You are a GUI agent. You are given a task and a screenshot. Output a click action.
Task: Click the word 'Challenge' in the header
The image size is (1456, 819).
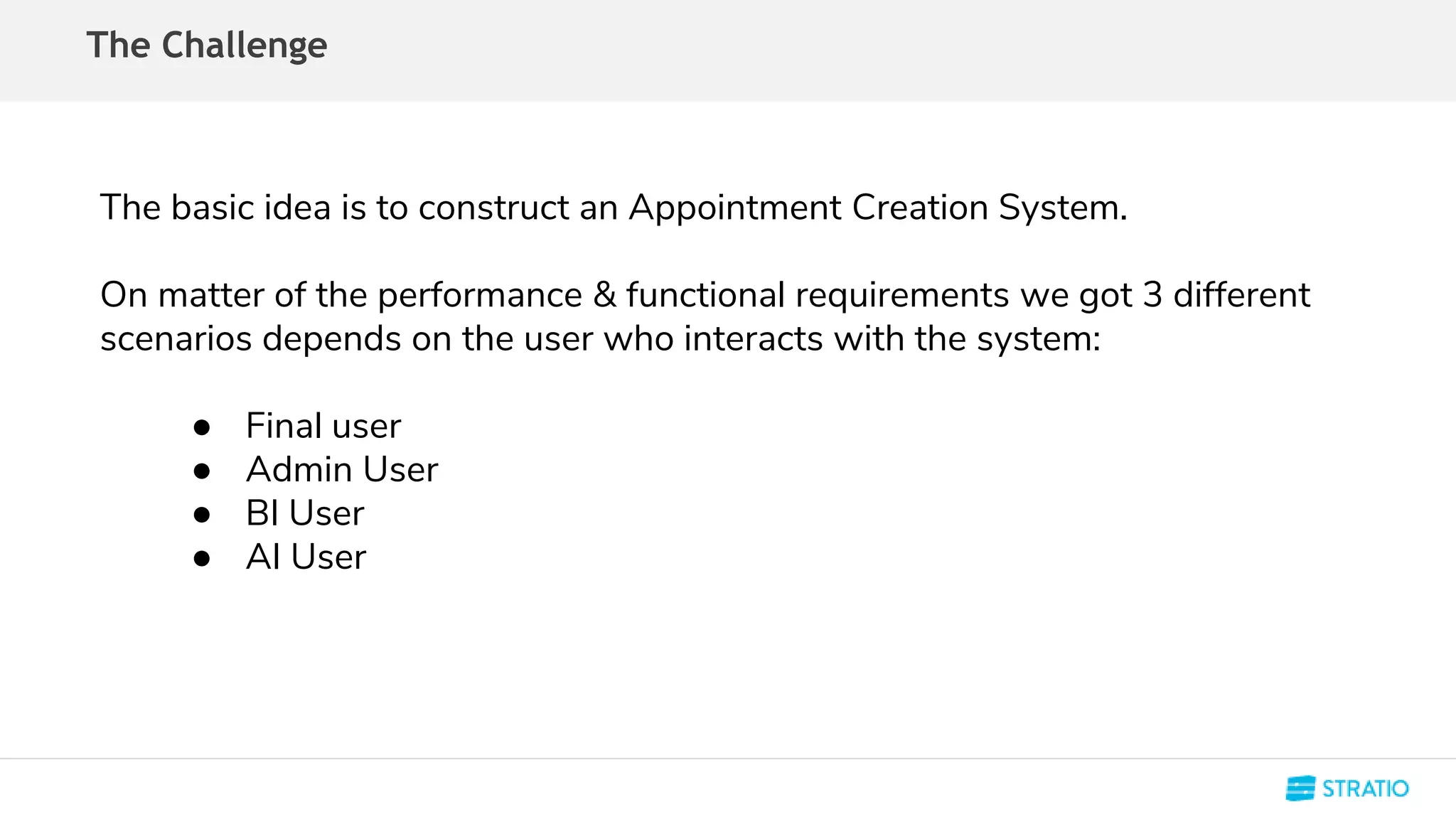point(245,45)
